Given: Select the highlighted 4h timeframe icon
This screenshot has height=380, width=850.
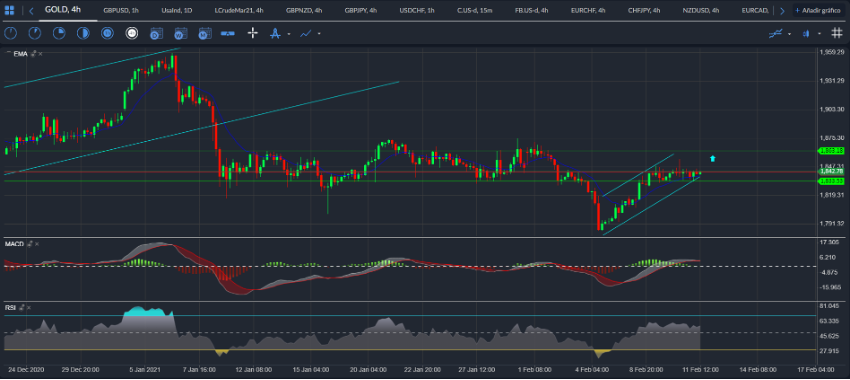Looking at the screenshot, I should pyautogui.click(x=132, y=34).
